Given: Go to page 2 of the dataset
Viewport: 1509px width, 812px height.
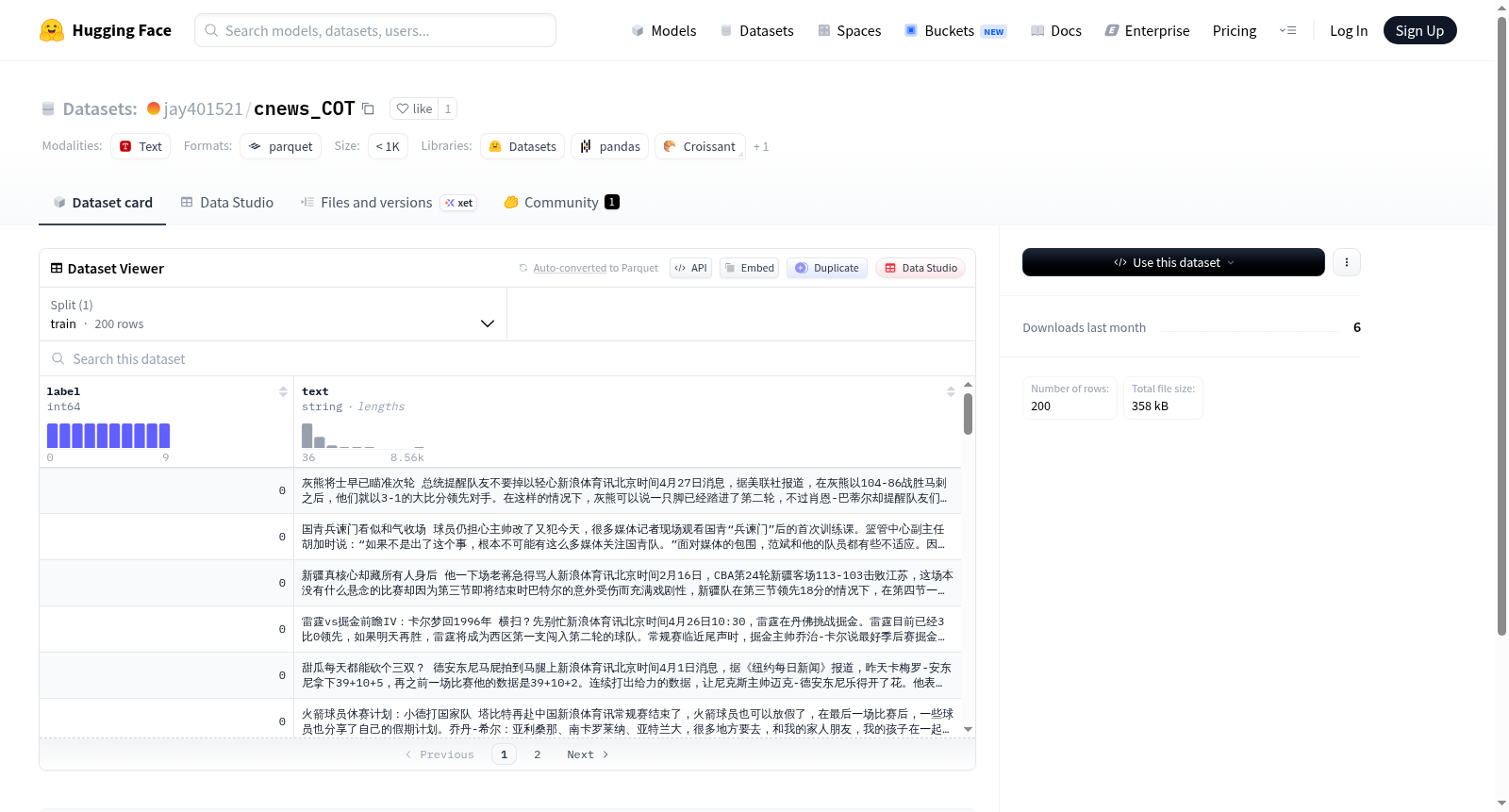Looking at the screenshot, I should tap(538, 754).
